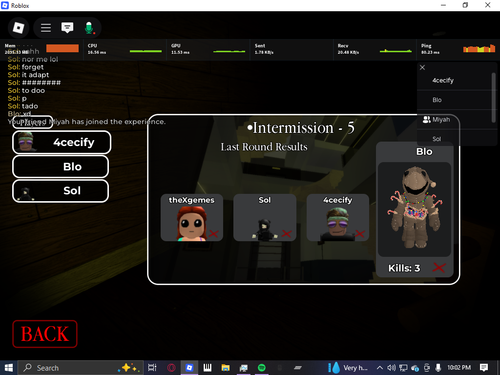Click the Miyah joined the experience message
The image size is (500, 375).
pyautogui.click(x=87, y=122)
